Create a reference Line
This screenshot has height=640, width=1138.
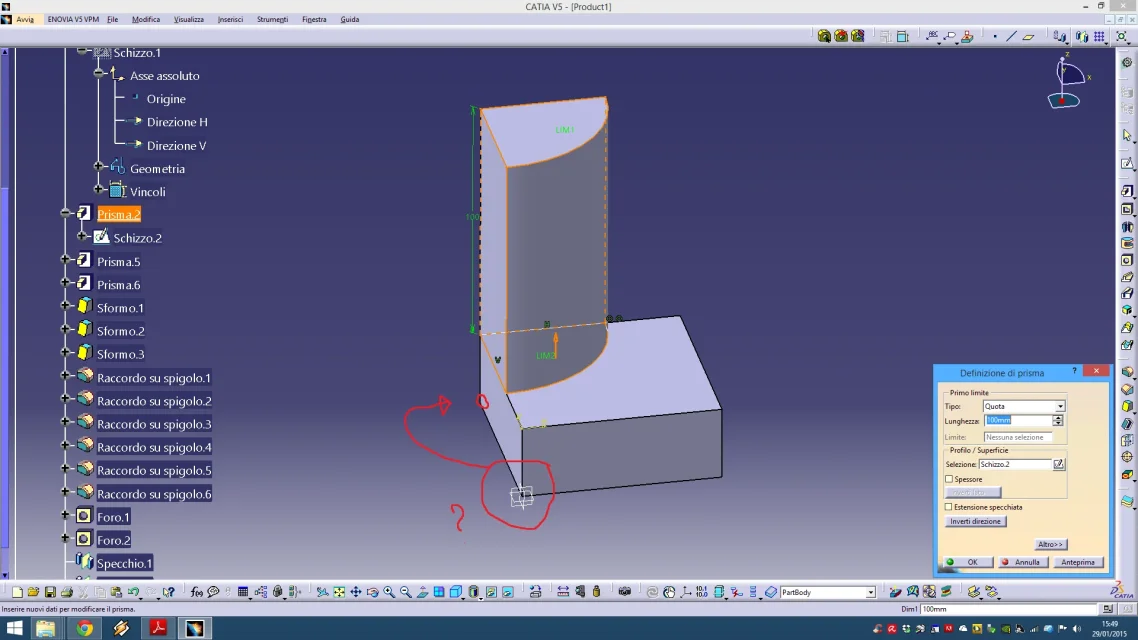[1012, 36]
